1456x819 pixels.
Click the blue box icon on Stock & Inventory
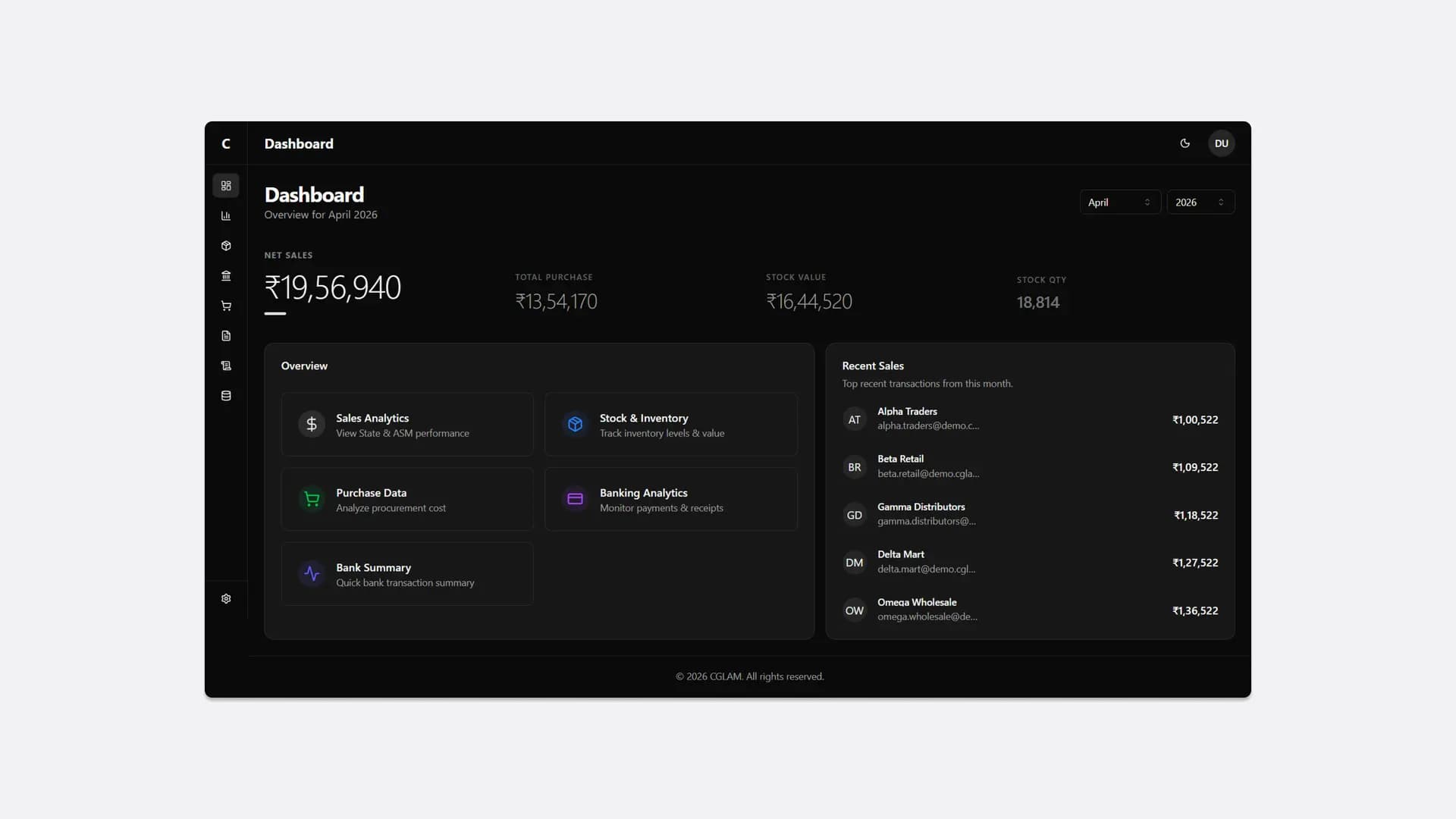[x=576, y=424]
